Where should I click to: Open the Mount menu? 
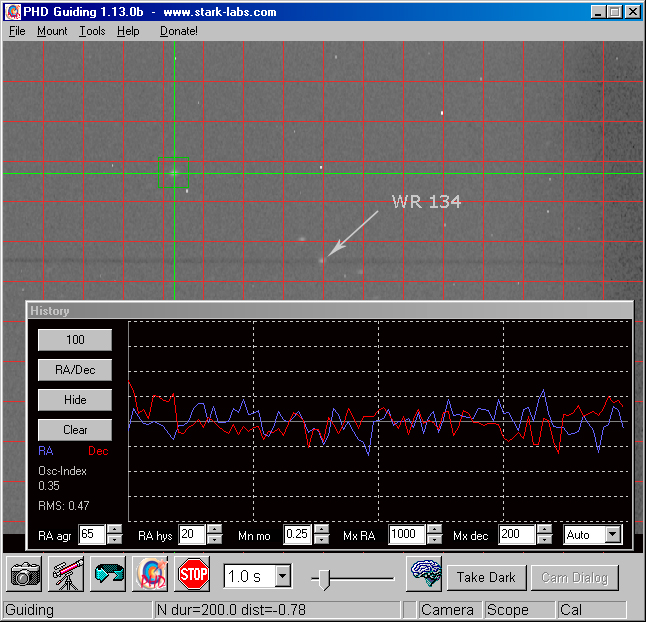[x=52, y=31]
